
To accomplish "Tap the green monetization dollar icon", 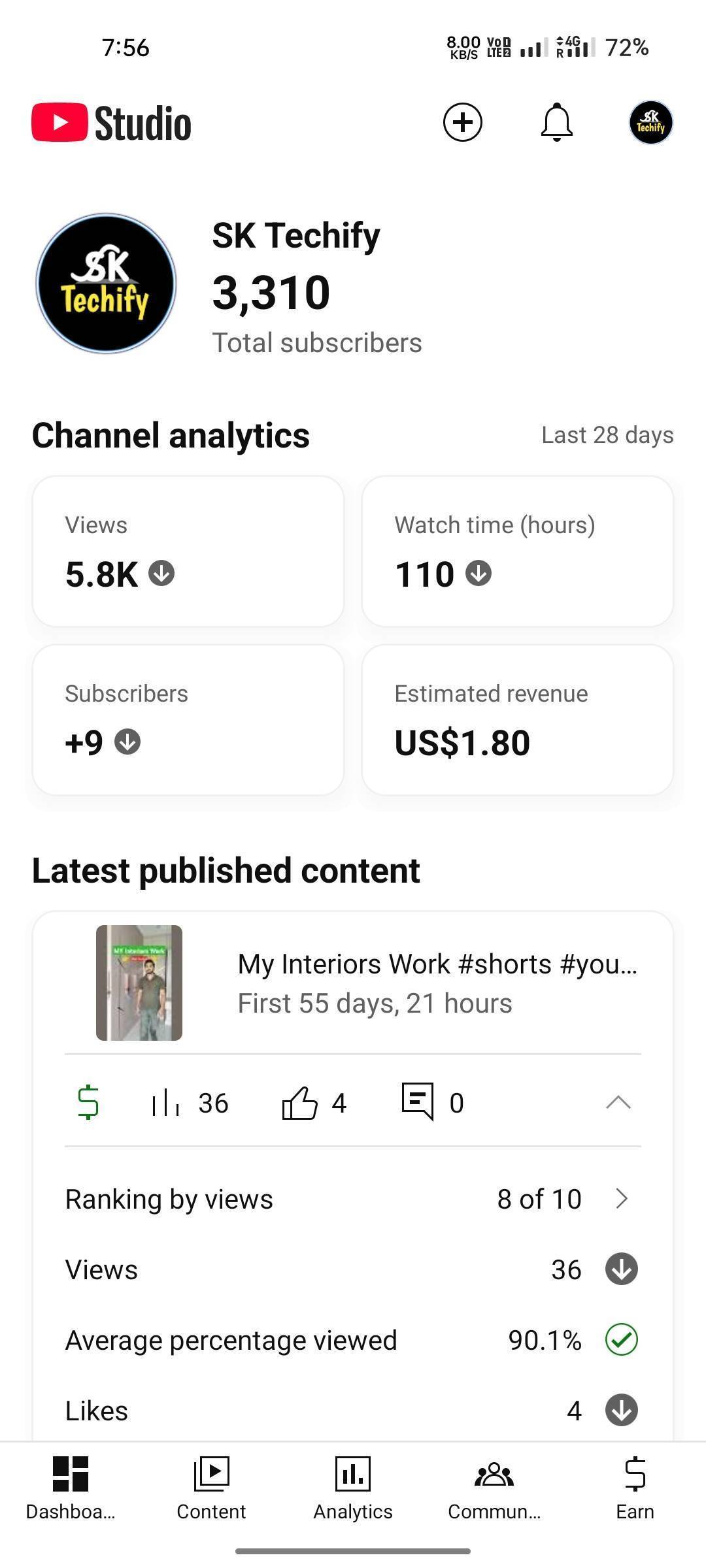I will coord(88,1102).
